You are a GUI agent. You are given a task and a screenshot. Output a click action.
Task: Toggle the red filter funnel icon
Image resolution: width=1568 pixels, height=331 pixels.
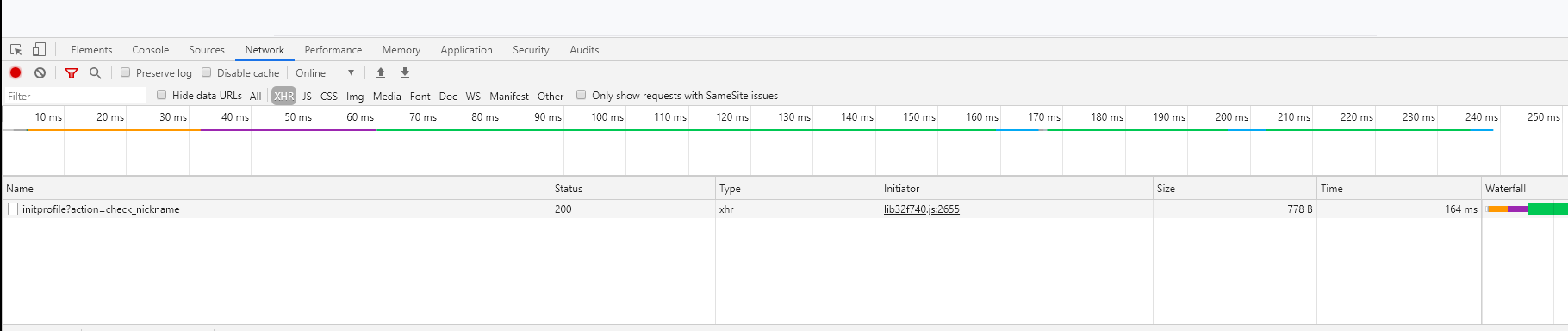click(x=72, y=73)
